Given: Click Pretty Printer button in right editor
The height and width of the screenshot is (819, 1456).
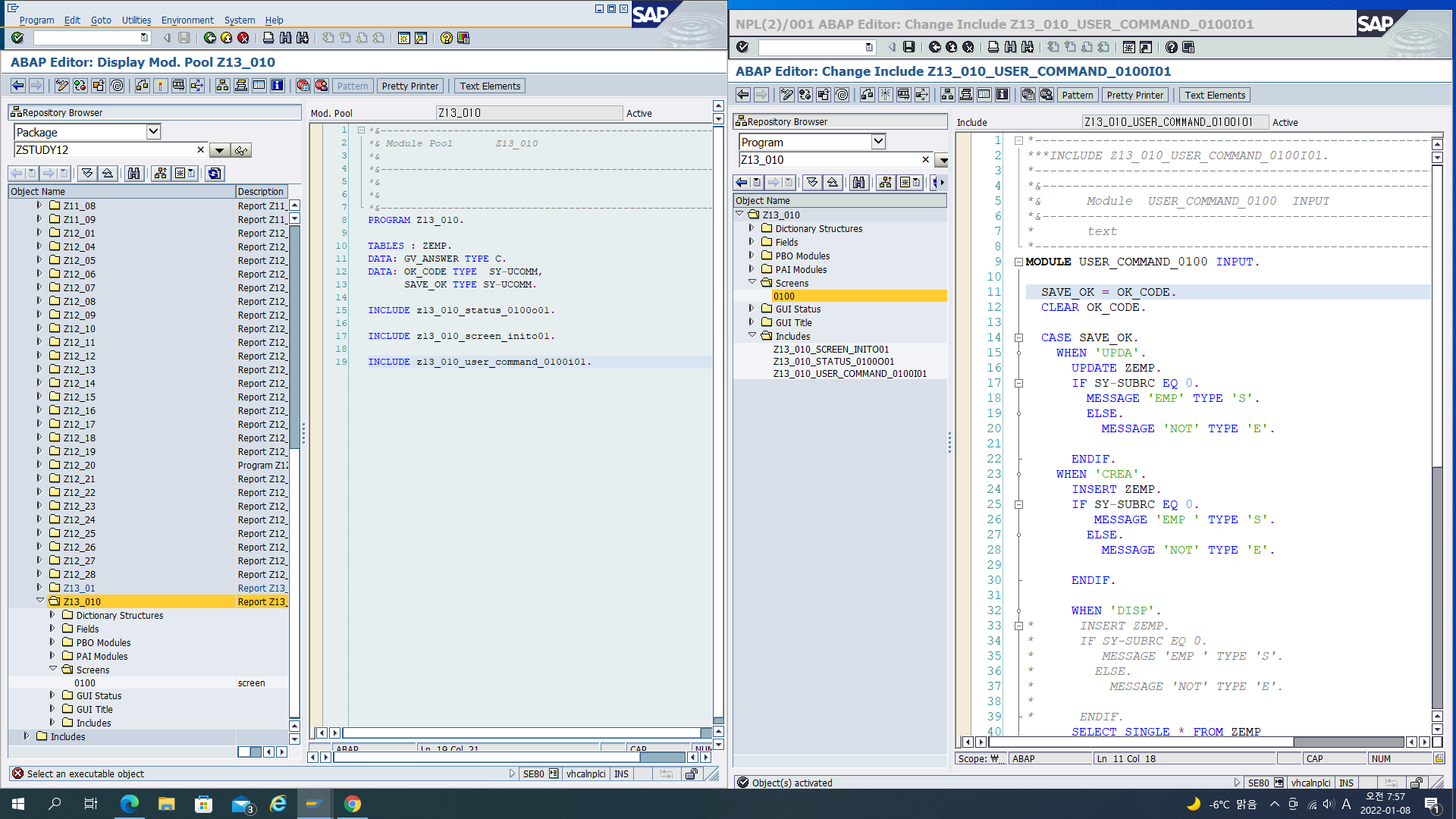Looking at the screenshot, I should 1135,95.
